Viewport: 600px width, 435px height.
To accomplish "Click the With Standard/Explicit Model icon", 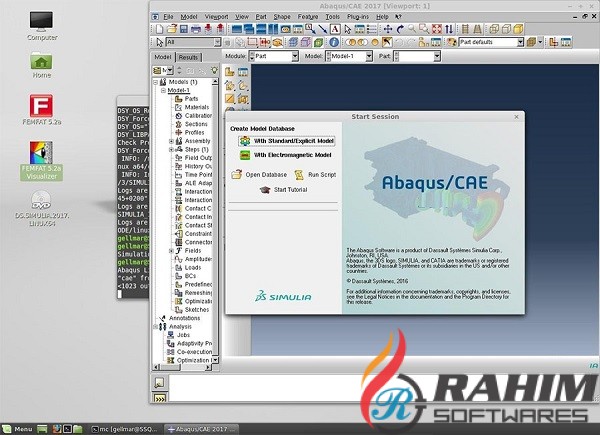I will click(245, 141).
